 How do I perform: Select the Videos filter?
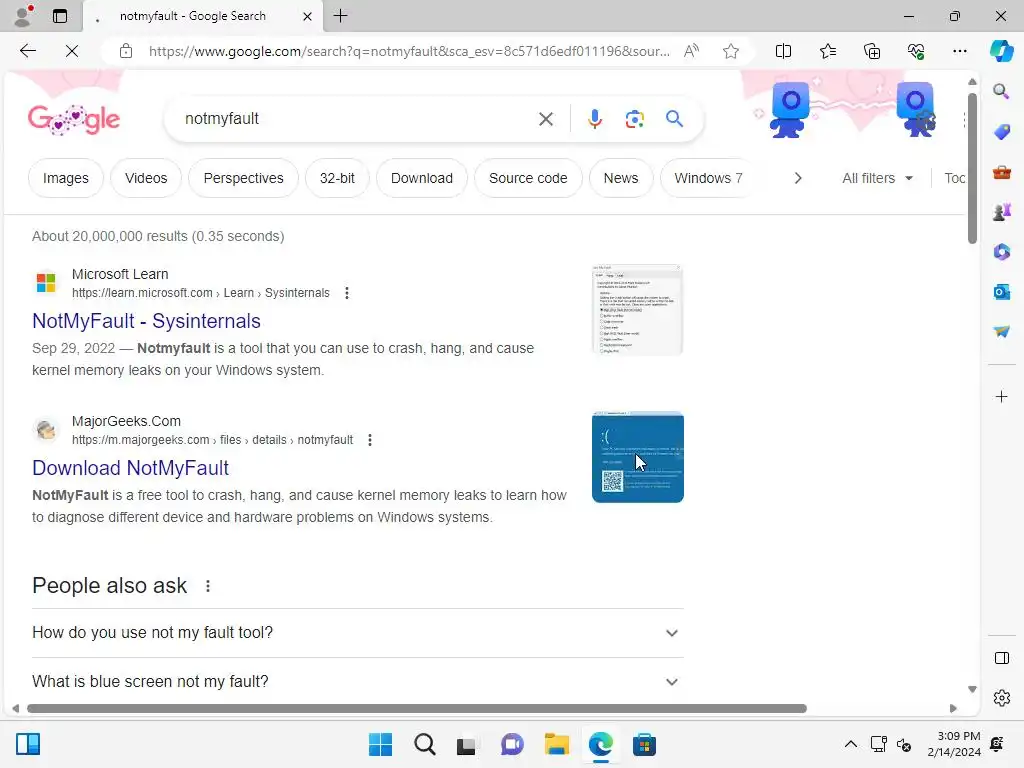(x=146, y=178)
